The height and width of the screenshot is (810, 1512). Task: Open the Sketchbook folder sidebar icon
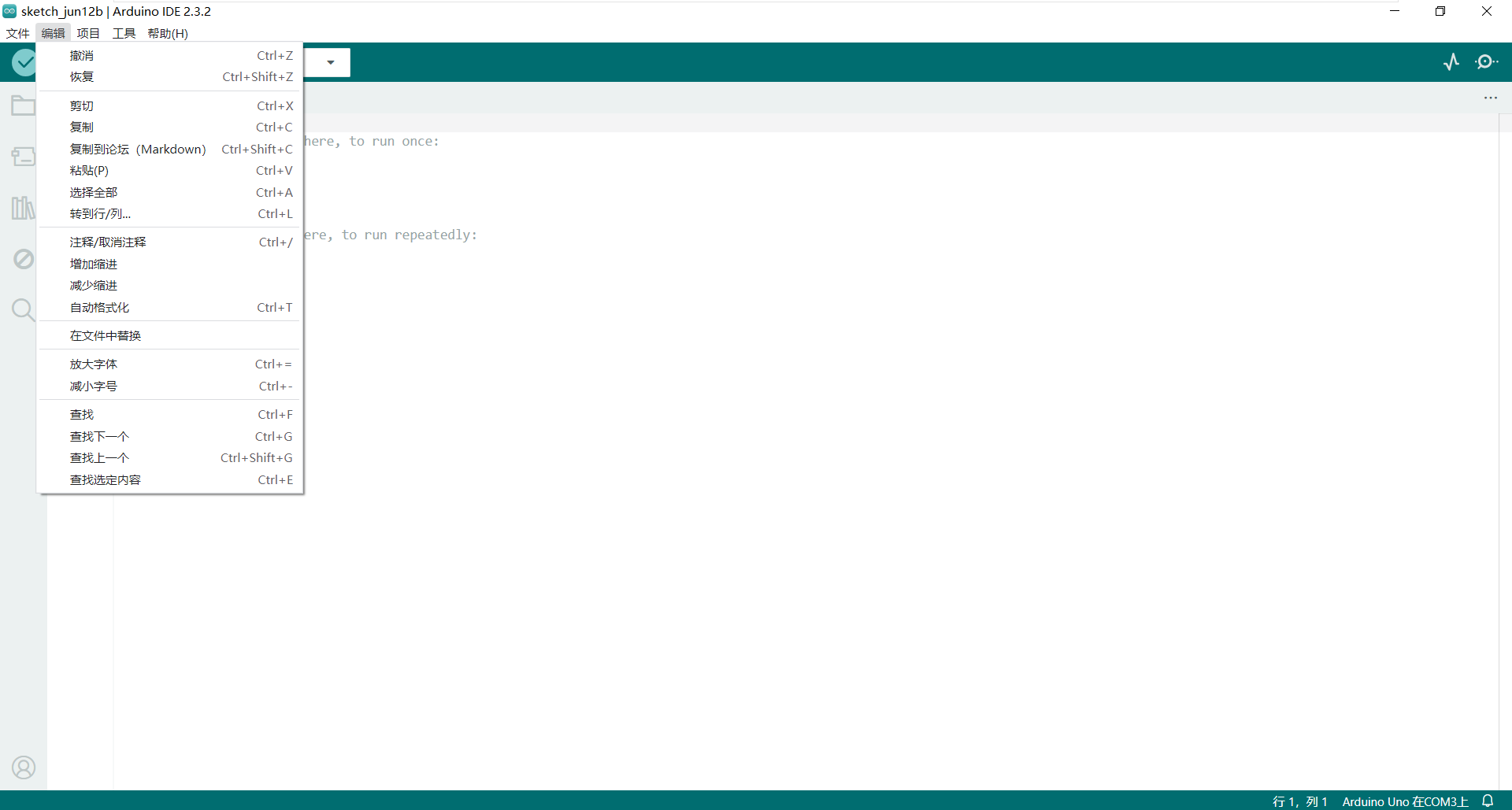pos(23,105)
